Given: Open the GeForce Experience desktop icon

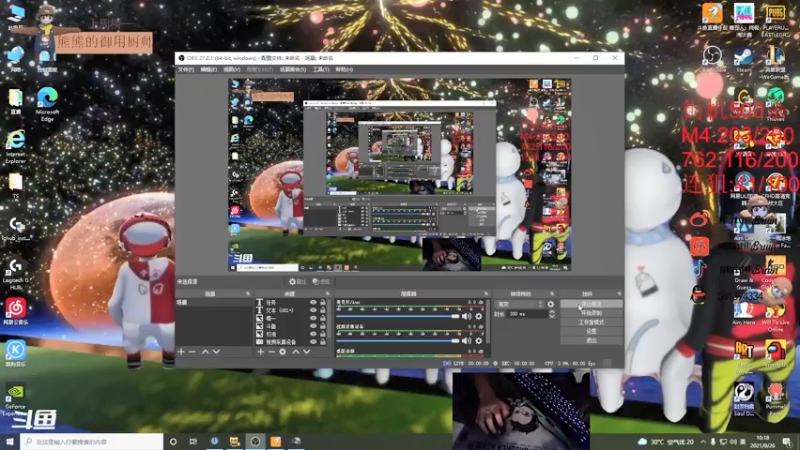Looking at the screenshot, I should tap(15, 398).
